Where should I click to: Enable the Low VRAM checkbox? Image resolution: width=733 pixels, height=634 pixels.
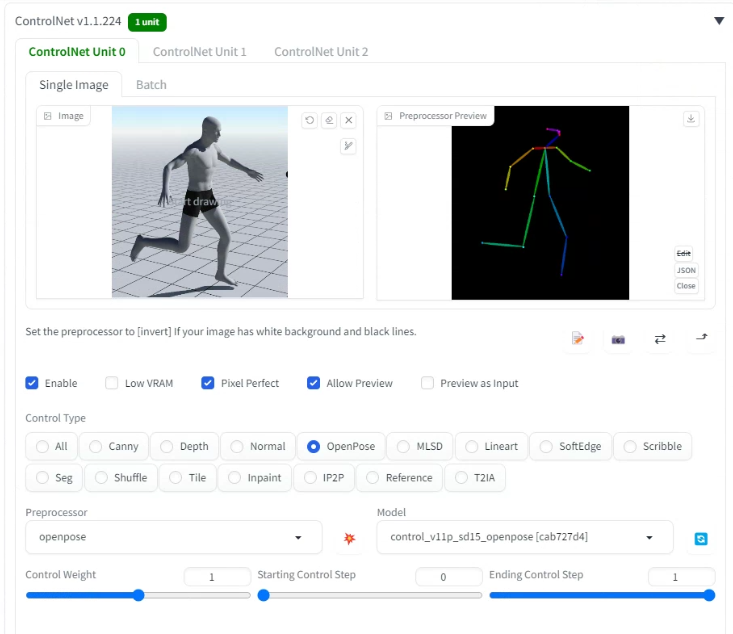pos(111,383)
